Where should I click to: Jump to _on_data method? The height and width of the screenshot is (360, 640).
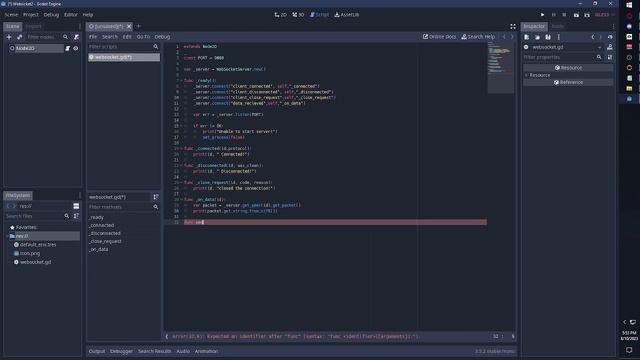(98, 249)
